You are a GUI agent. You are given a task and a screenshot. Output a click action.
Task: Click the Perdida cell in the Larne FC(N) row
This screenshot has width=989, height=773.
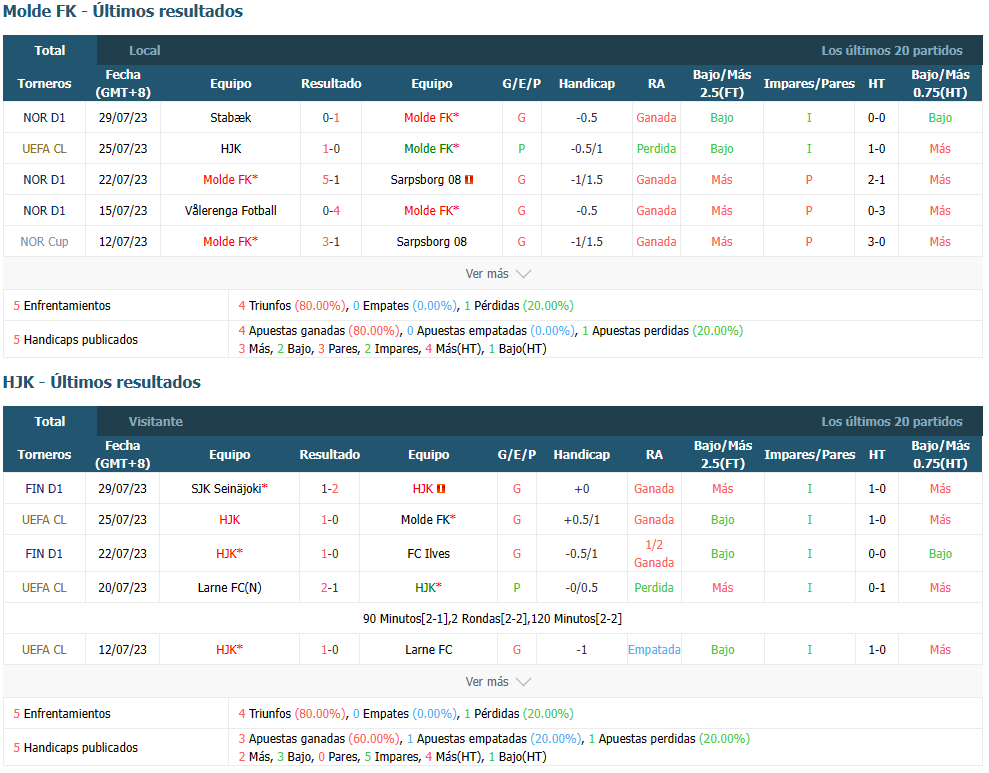[x=654, y=588]
